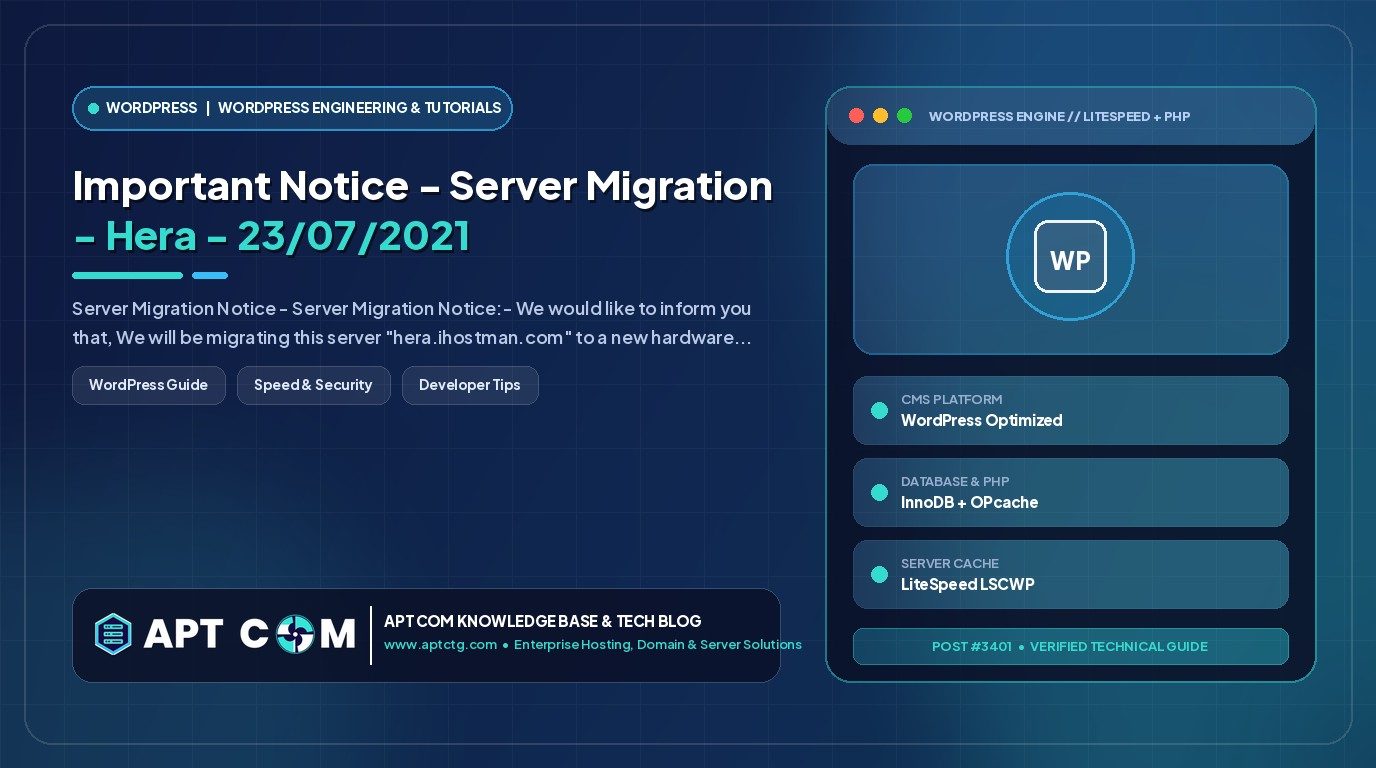Click the WP logo badge
Image resolution: width=1376 pixels, height=768 pixels.
pos(1070,258)
